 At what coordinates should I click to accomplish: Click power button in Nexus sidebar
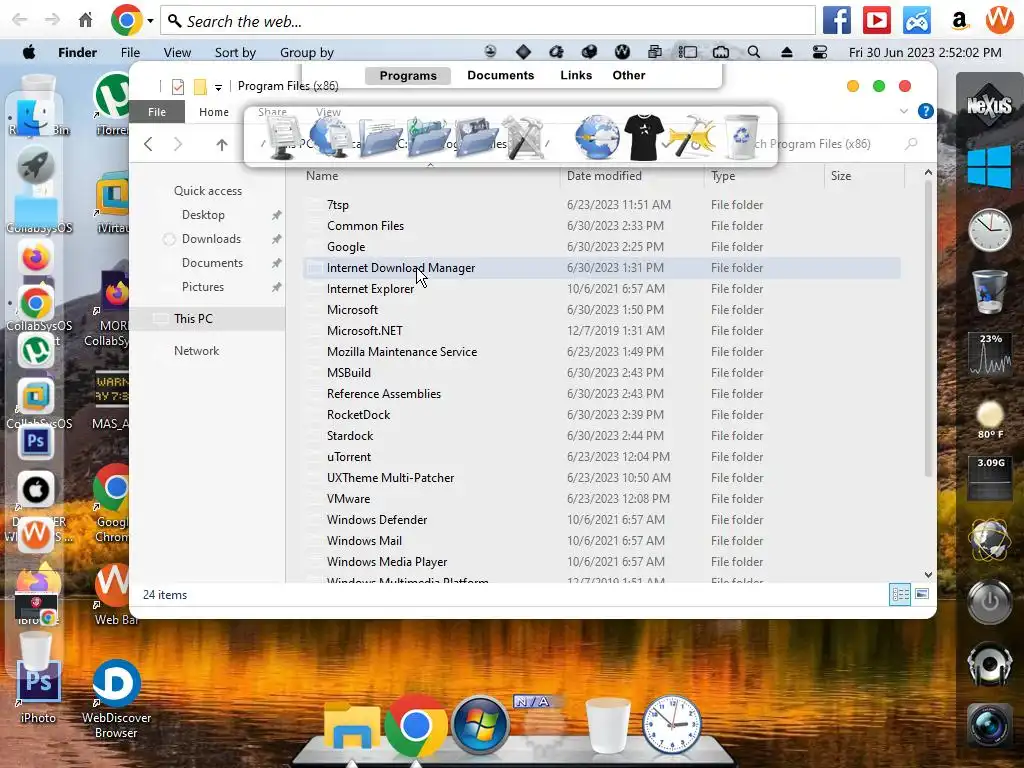tap(990, 601)
